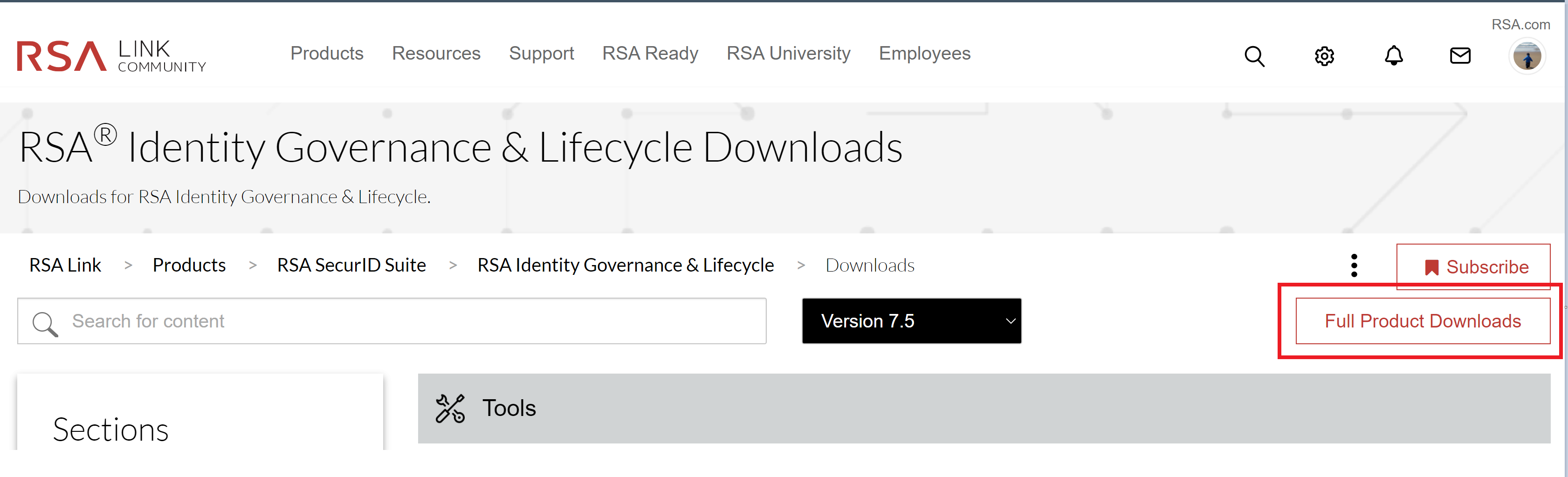Open the RSA SecurID Suite breadcrumb link

coord(352,265)
